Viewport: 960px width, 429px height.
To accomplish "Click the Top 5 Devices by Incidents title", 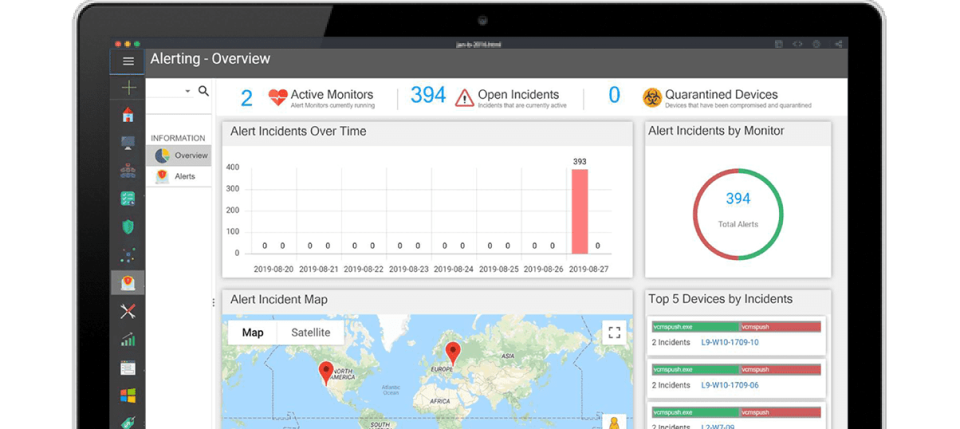I will pos(721,299).
